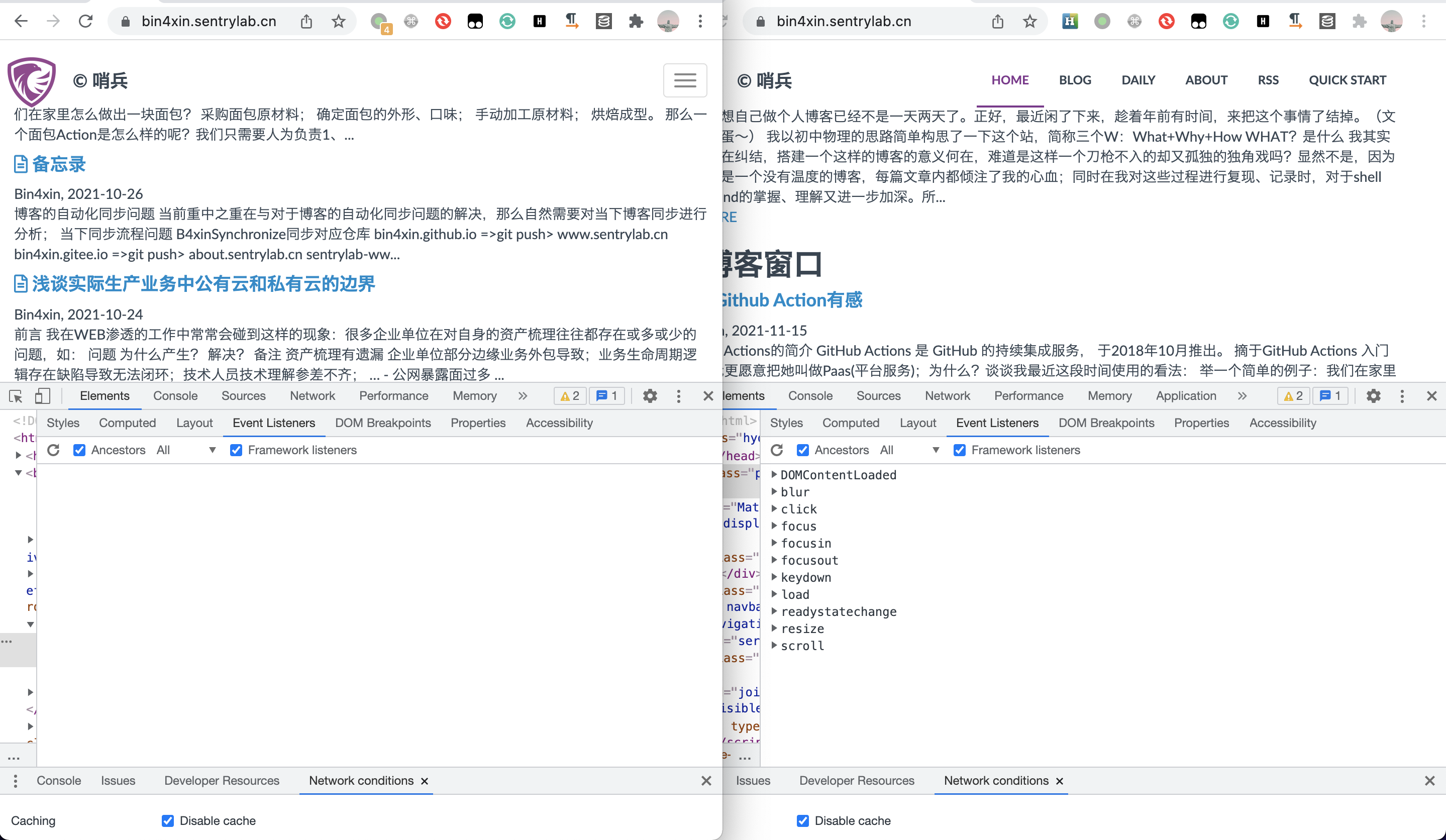Click the blue messages badge in right DevTools
The image size is (1446, 840).
tap(1330, 396)
